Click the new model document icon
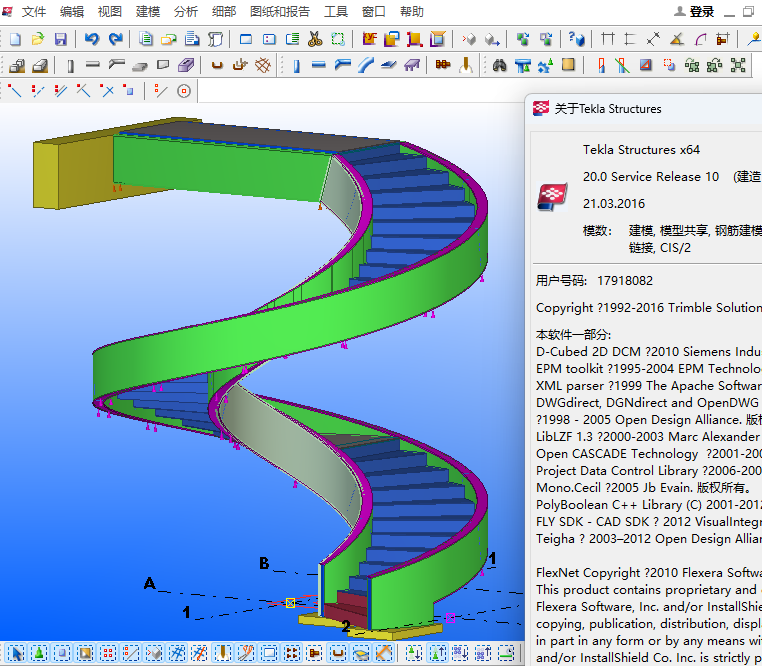762x666 pixels. 15,39
